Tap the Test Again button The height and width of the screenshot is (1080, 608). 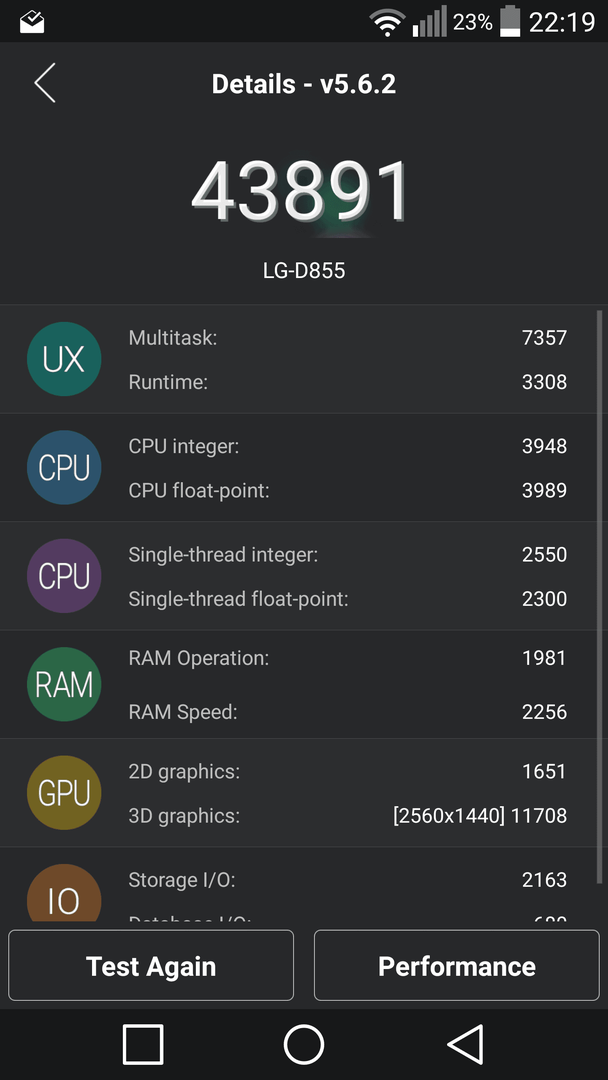click(x=151, y=965)
